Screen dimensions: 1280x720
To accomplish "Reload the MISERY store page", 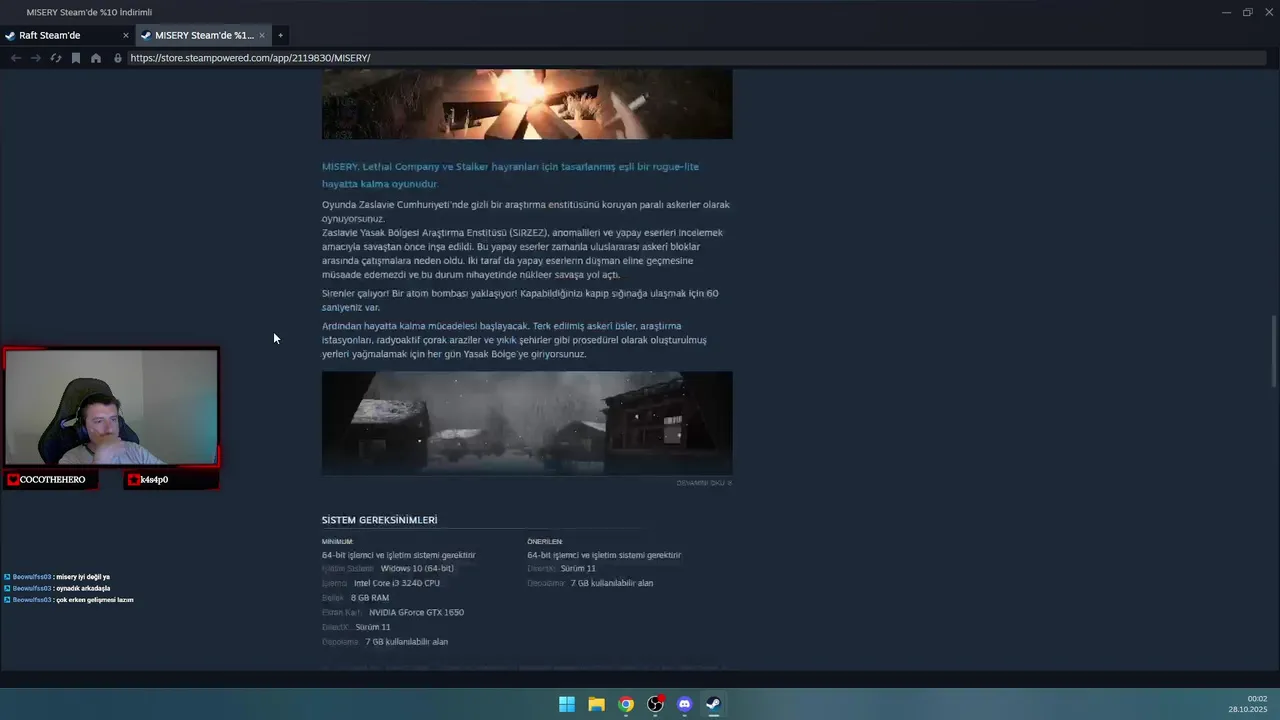I will point(56,58).
